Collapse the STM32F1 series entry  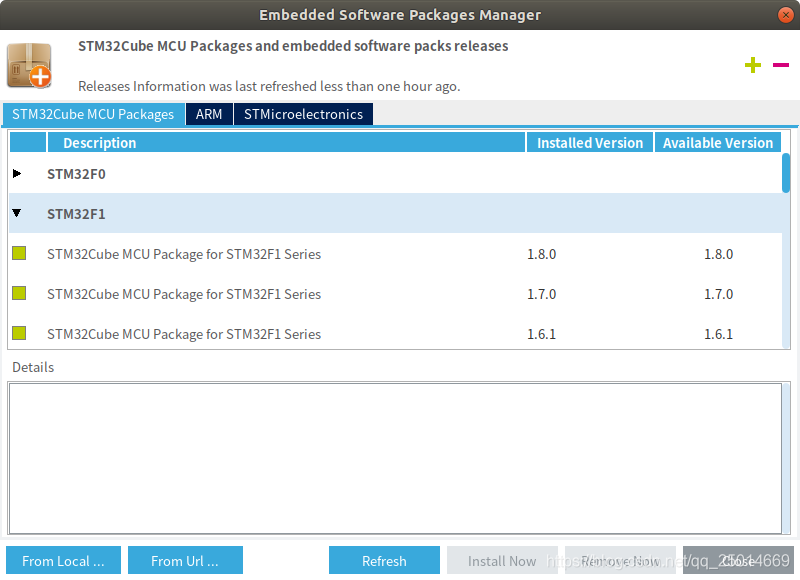click(17, 214)
